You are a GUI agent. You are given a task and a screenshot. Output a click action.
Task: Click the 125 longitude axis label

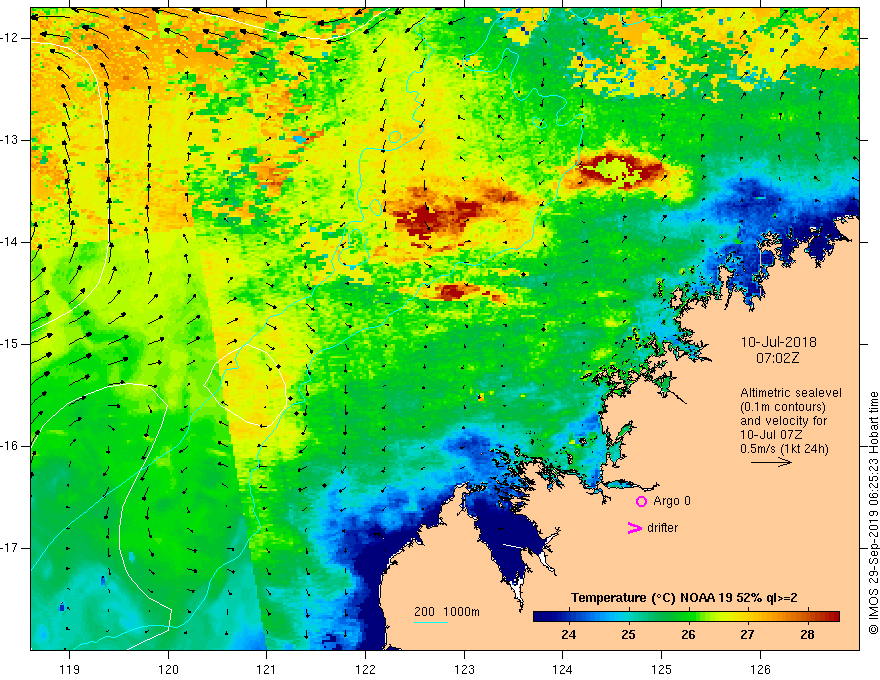662,669
